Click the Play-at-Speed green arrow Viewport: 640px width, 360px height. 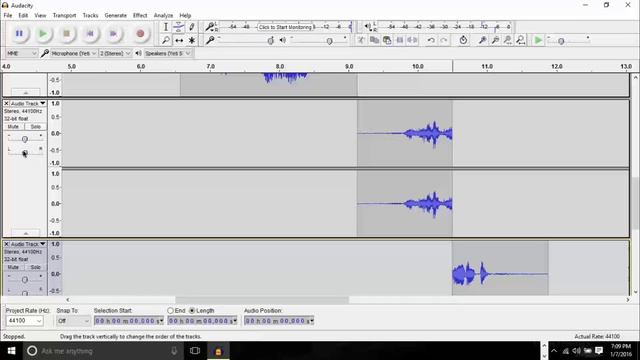pyautogui.click(x=538, y=40)
